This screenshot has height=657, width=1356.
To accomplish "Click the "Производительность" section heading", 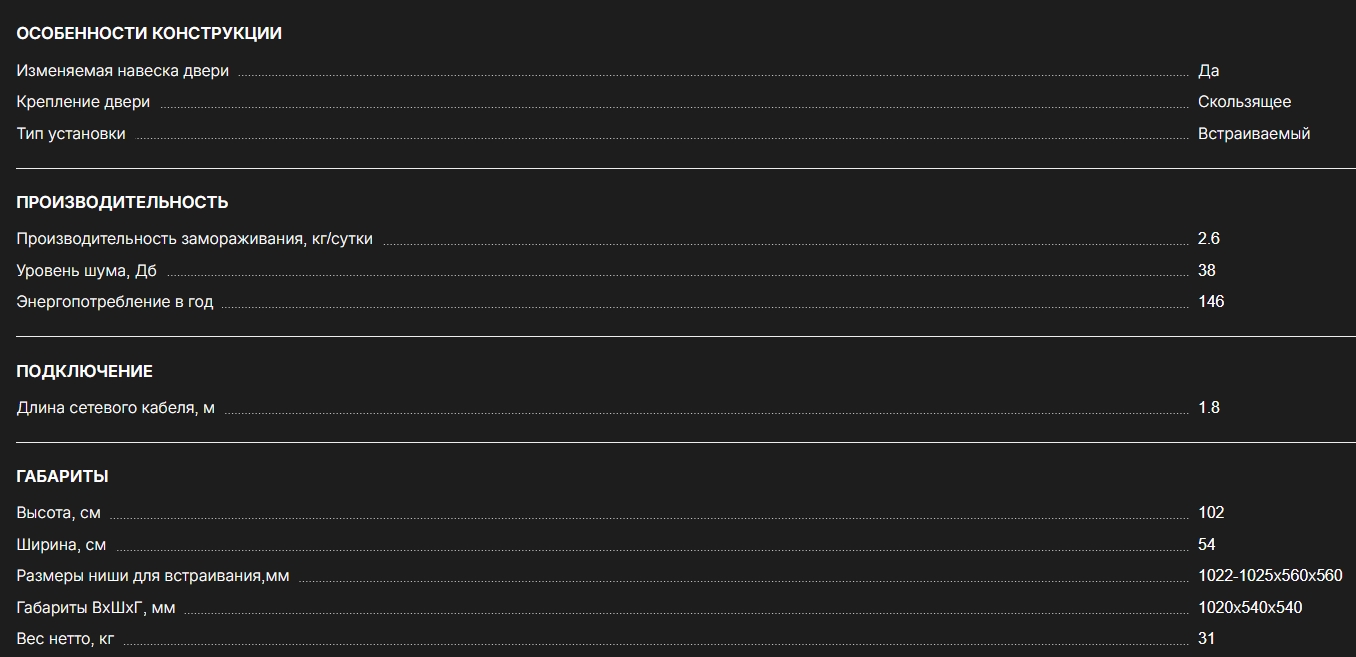I will pyautogui.click(x=122, y=202).
